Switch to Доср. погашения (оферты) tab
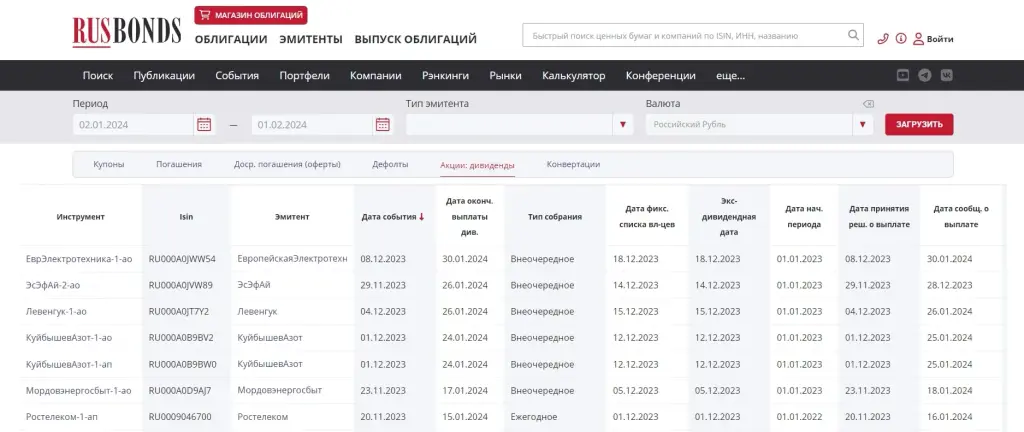This screenshot has width=1024, height=432. click(x=287, y=164)
